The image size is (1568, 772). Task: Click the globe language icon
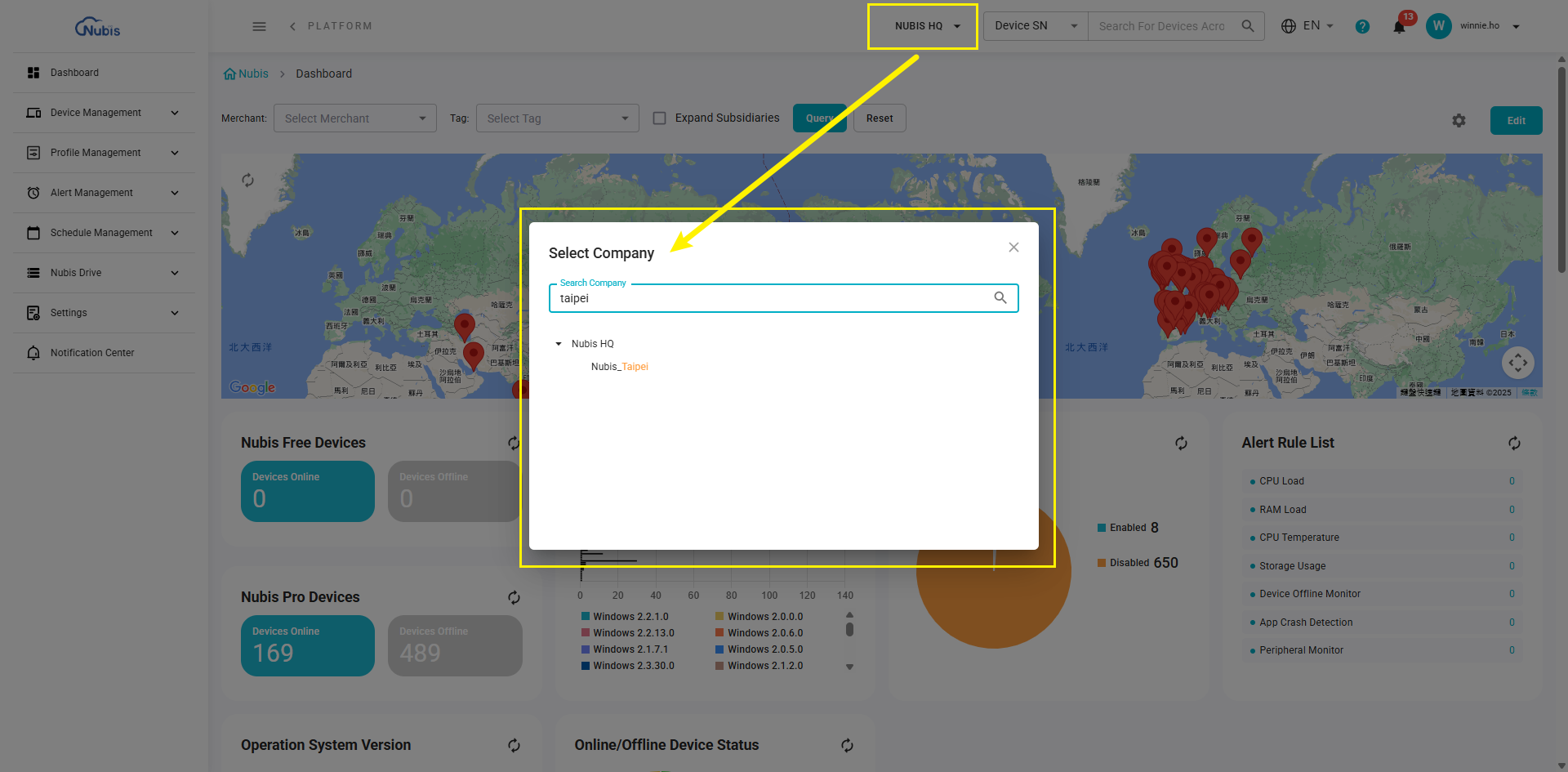pyautogui.click(x=1289, y=26)
